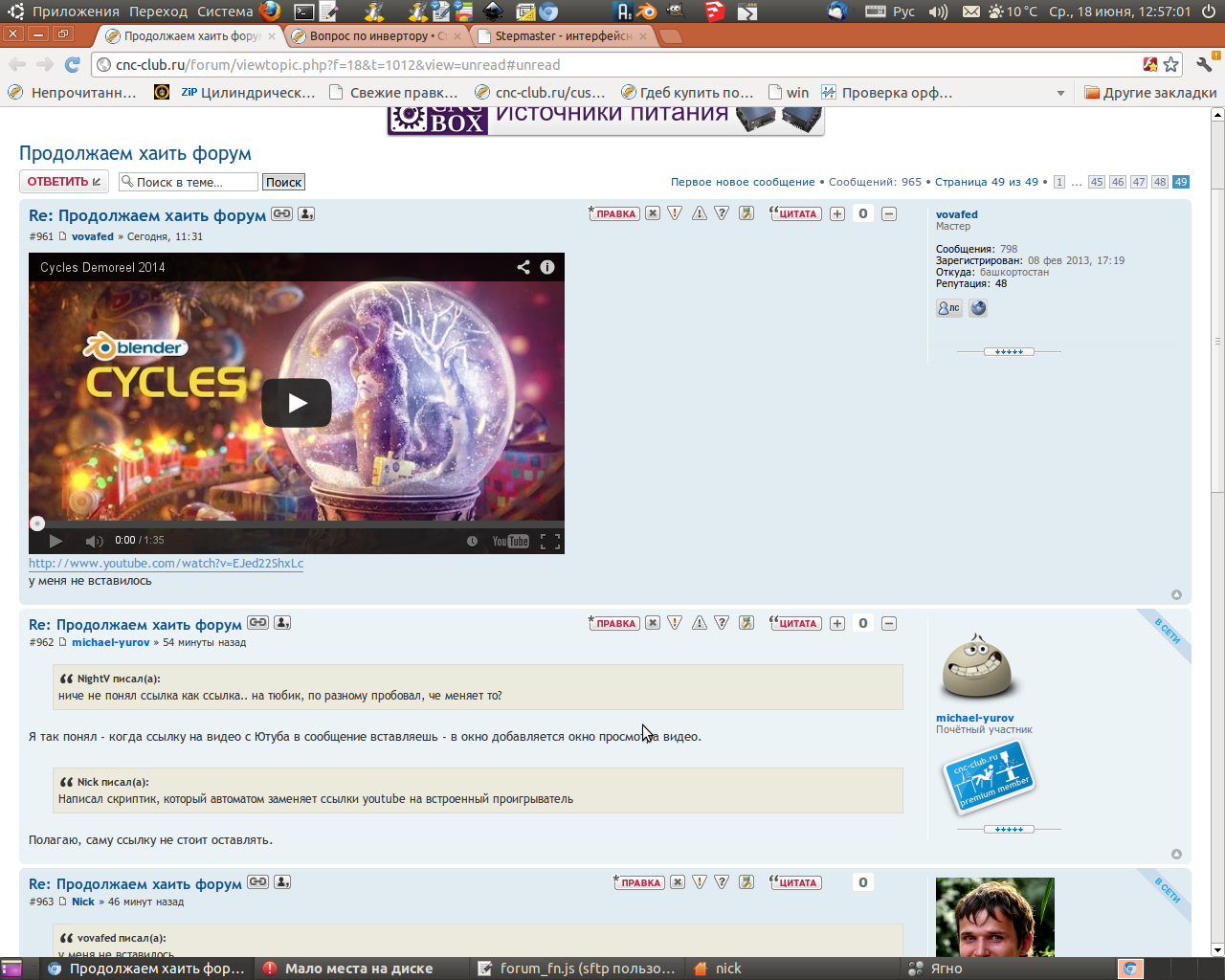Open Blender from the top panel launcher
The height and width of the screenshot is (980, 1225).
click(x=648, y=11)
